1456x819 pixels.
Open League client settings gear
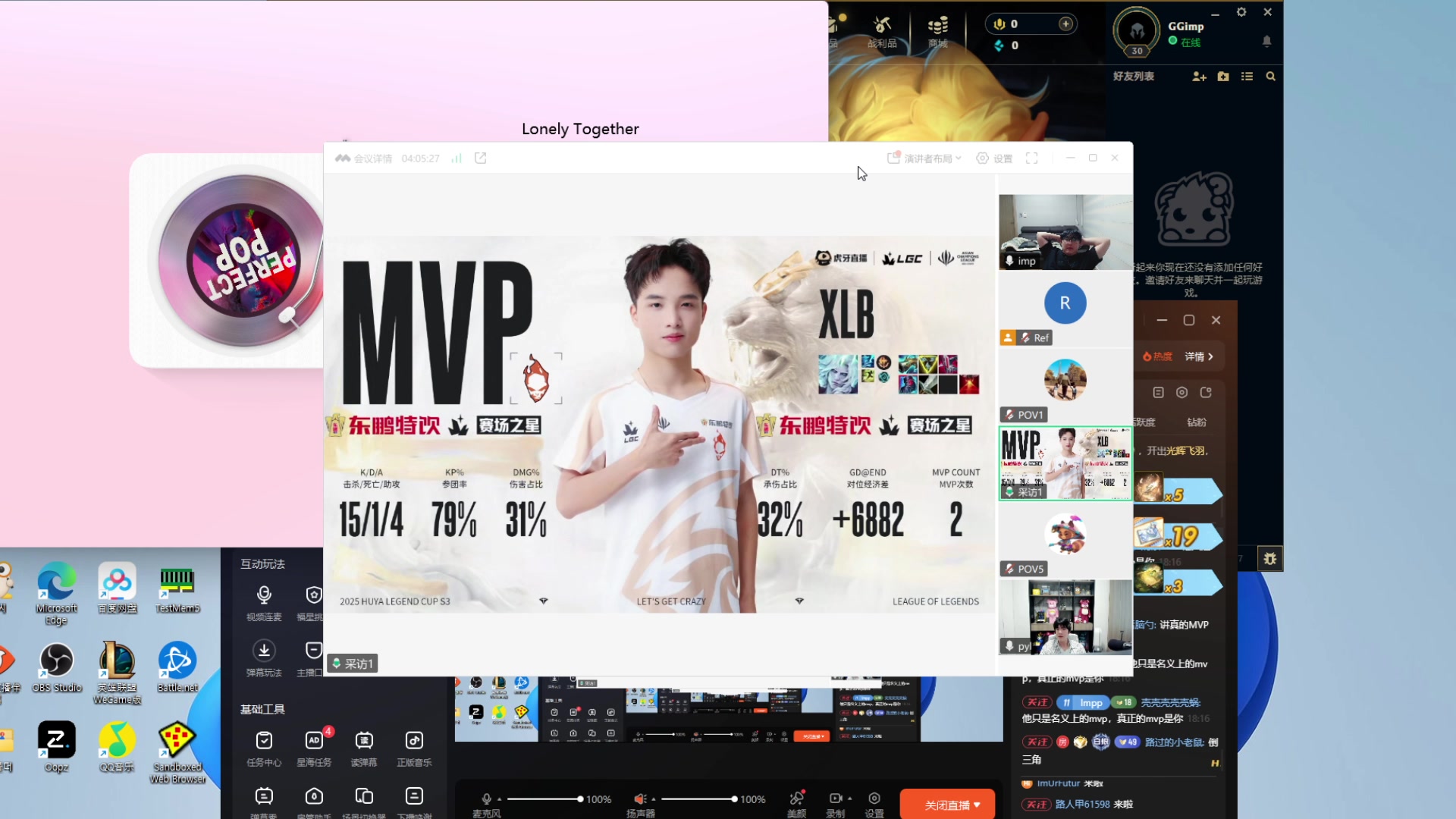pyautogui.click(x=1241, y=12)
